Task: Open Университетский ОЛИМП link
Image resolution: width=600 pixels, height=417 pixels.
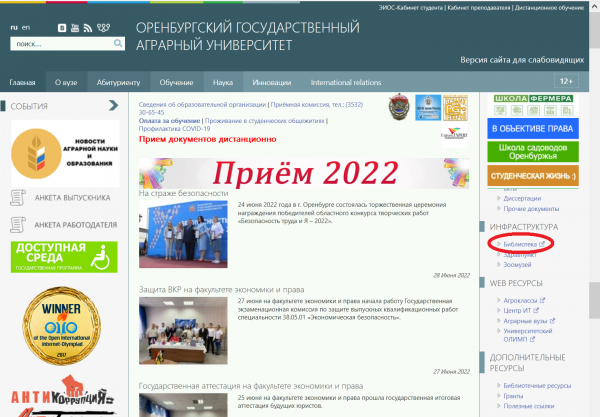Action: tap(528, 335)
